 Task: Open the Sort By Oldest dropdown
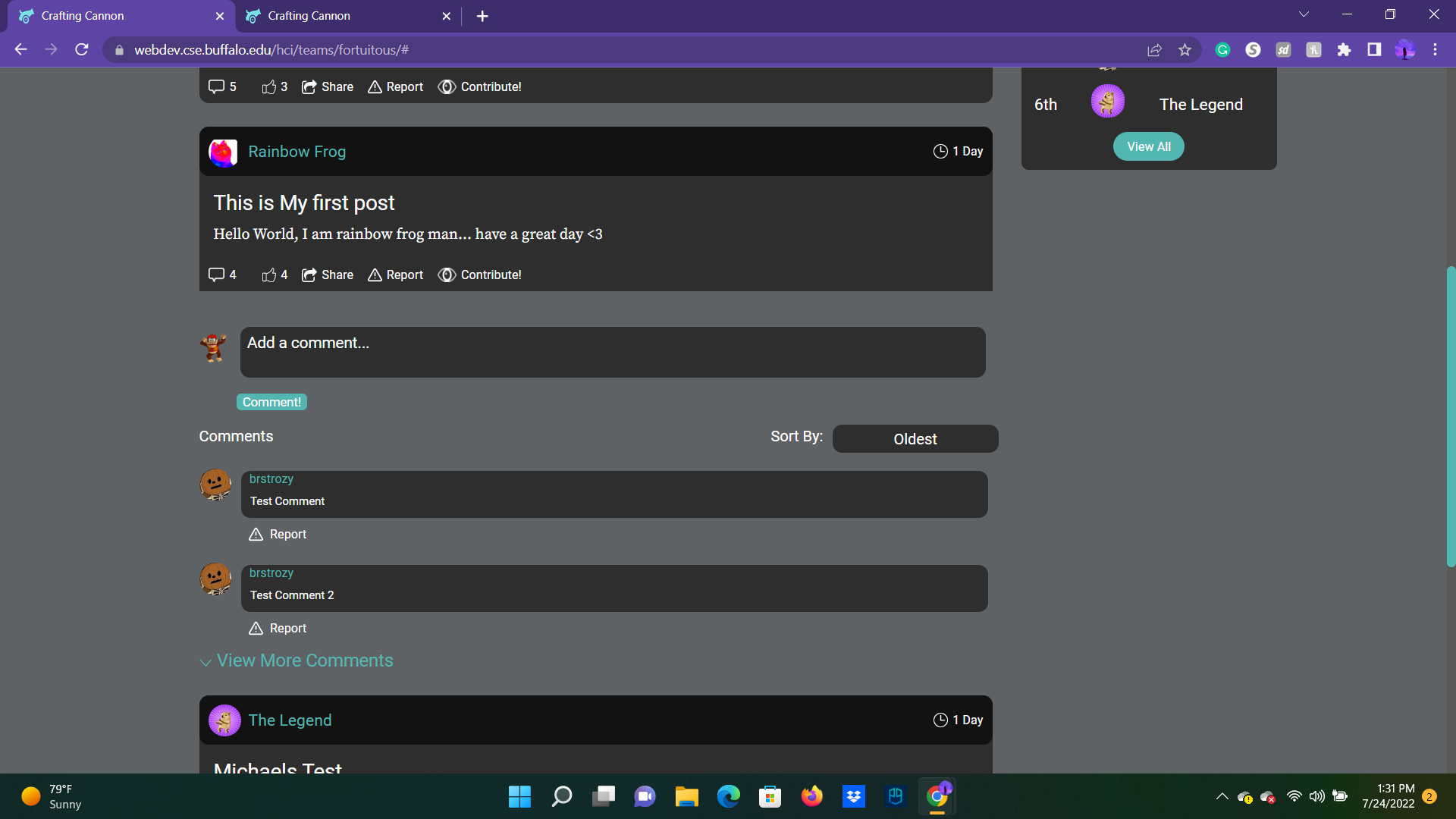point(915,439)
